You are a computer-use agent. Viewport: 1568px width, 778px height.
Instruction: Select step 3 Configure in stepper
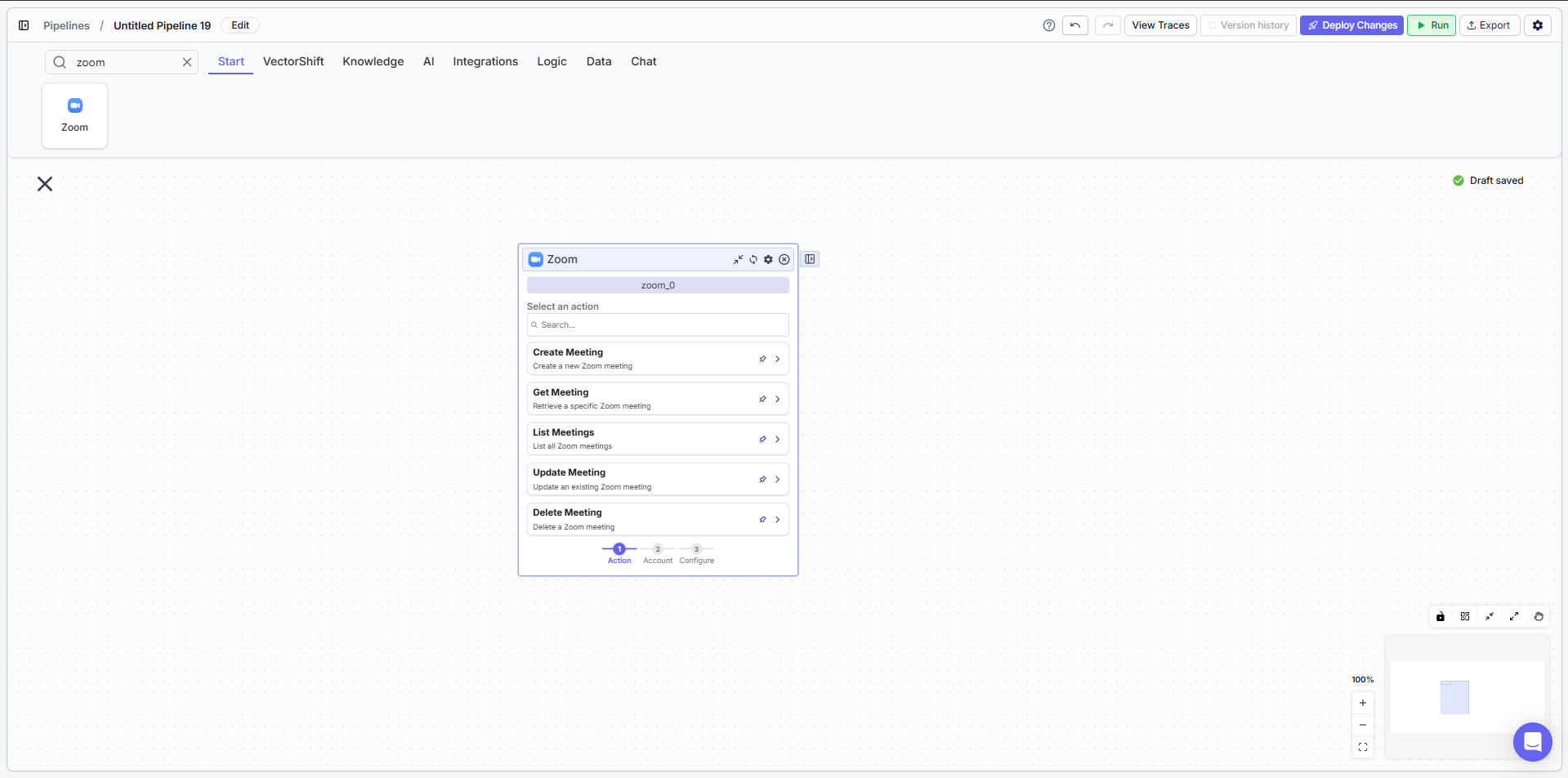pos(697,554)
